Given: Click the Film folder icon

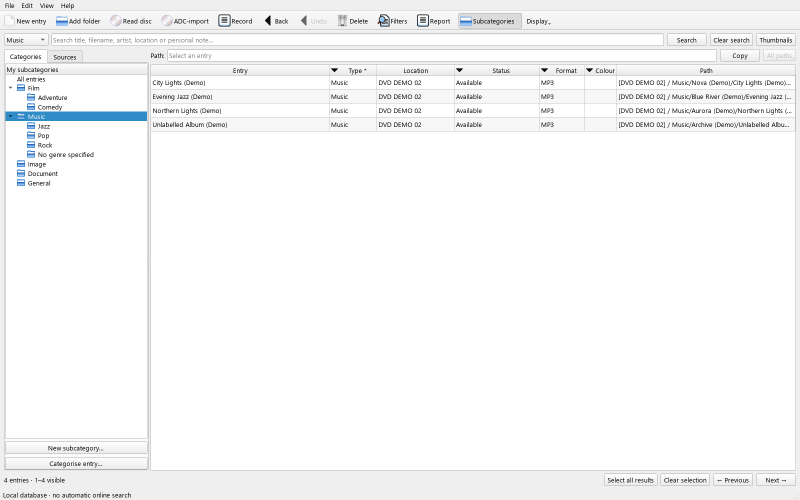Looking at the screenshot, I should [21, 88].
